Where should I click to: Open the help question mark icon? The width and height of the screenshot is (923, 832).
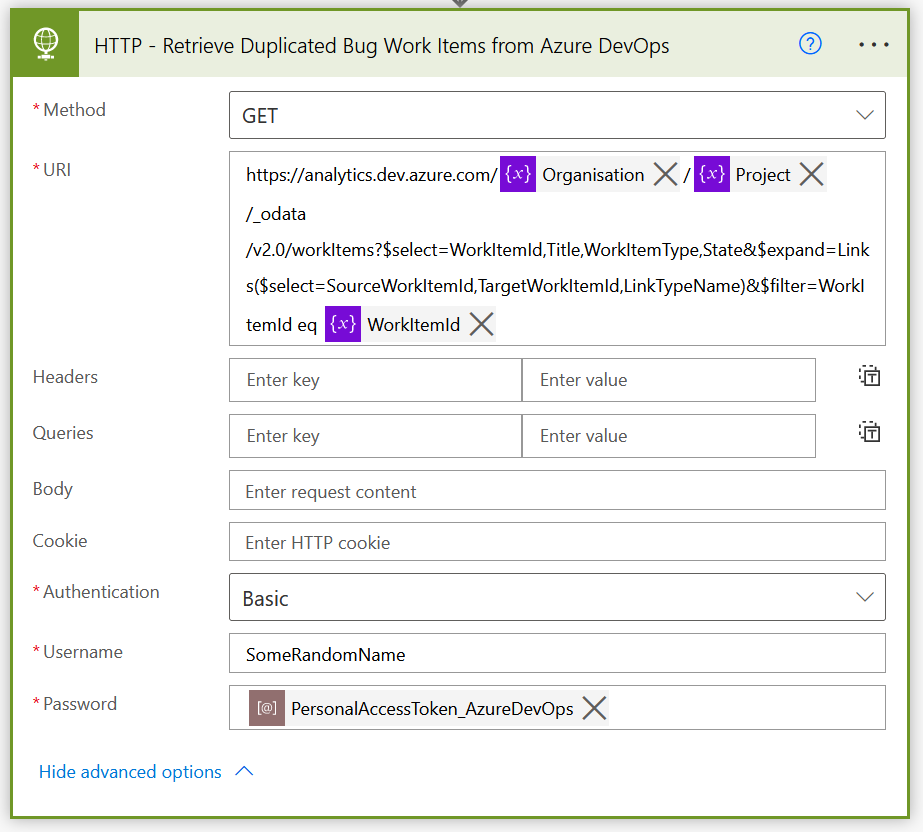coord(810,44)
